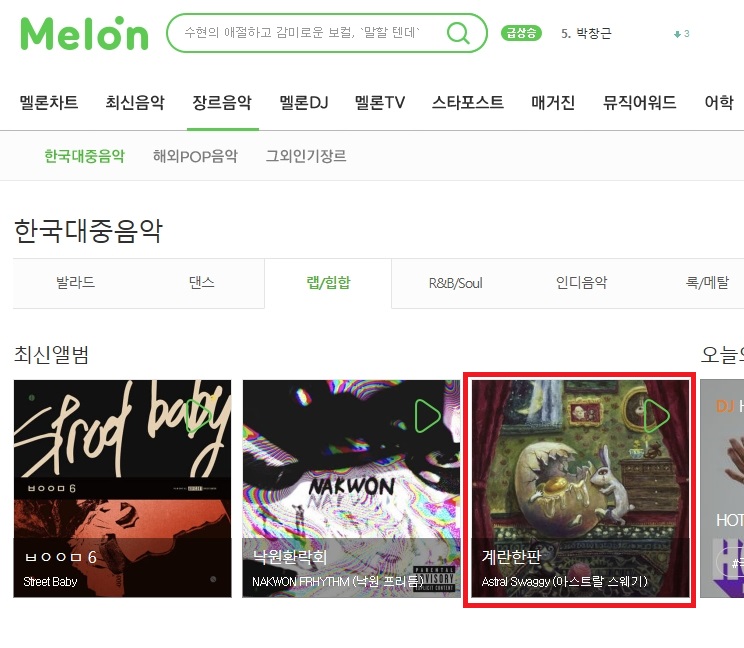Go to 스타포스트 section
744x648 pixels.
pos(468,102)
